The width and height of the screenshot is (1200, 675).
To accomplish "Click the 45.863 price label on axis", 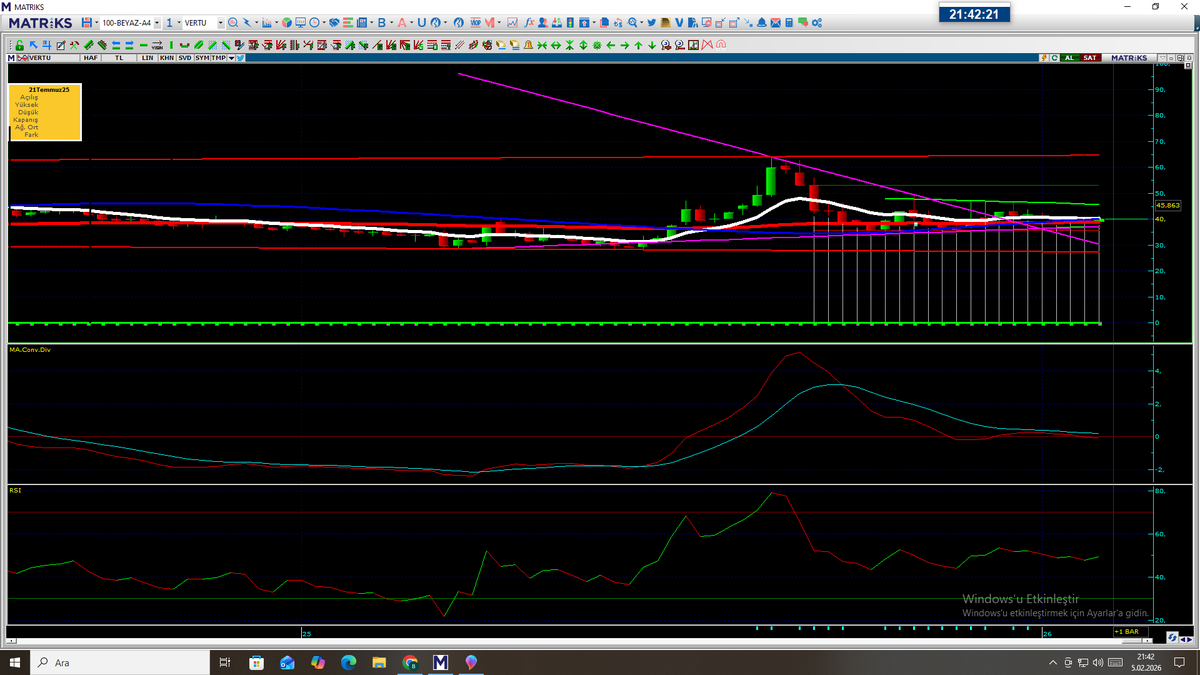I will pyautogui.click(x=1168, y=205).
